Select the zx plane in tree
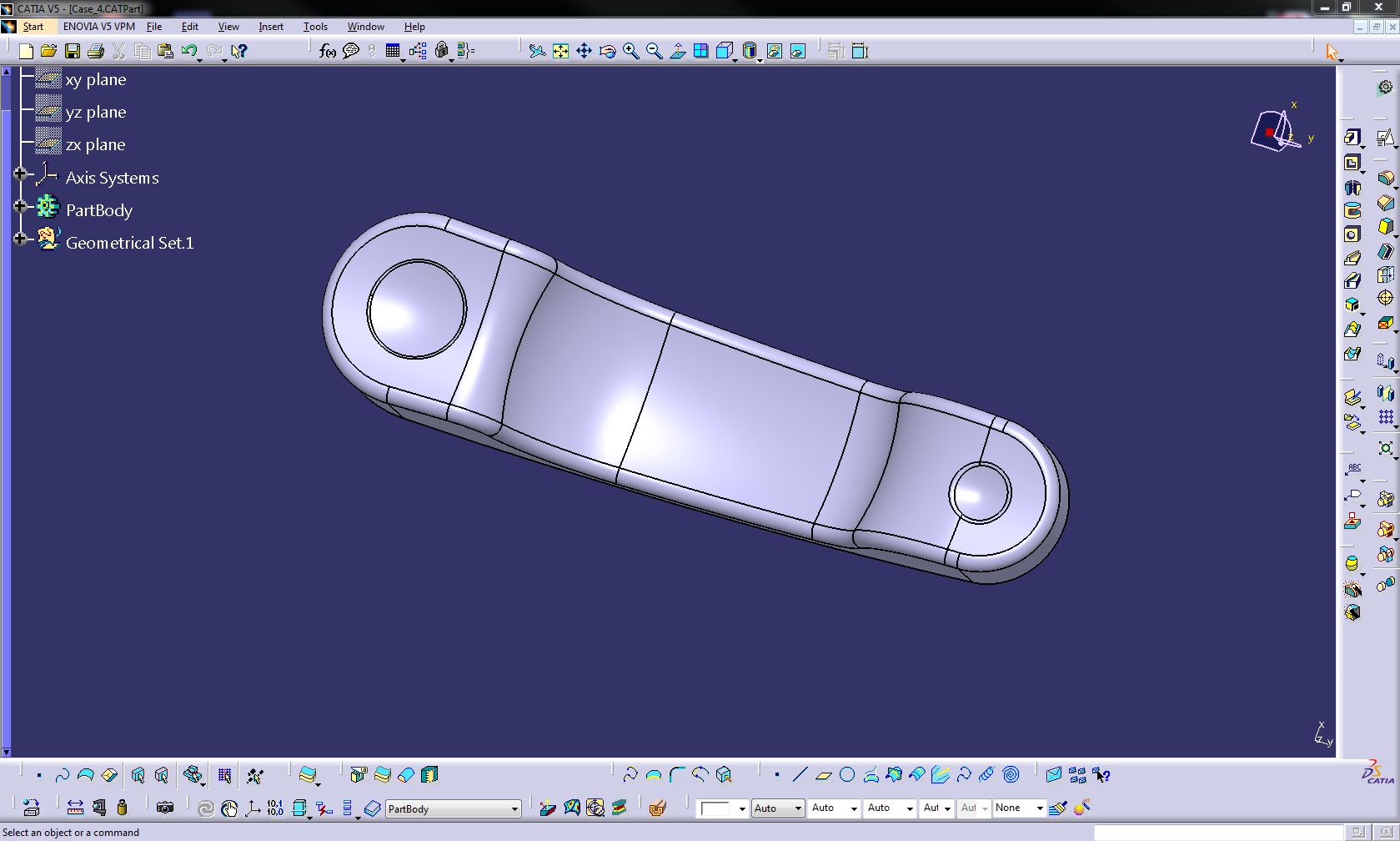Viewport: 1400px width, 841px height. [x=96, y=144]
